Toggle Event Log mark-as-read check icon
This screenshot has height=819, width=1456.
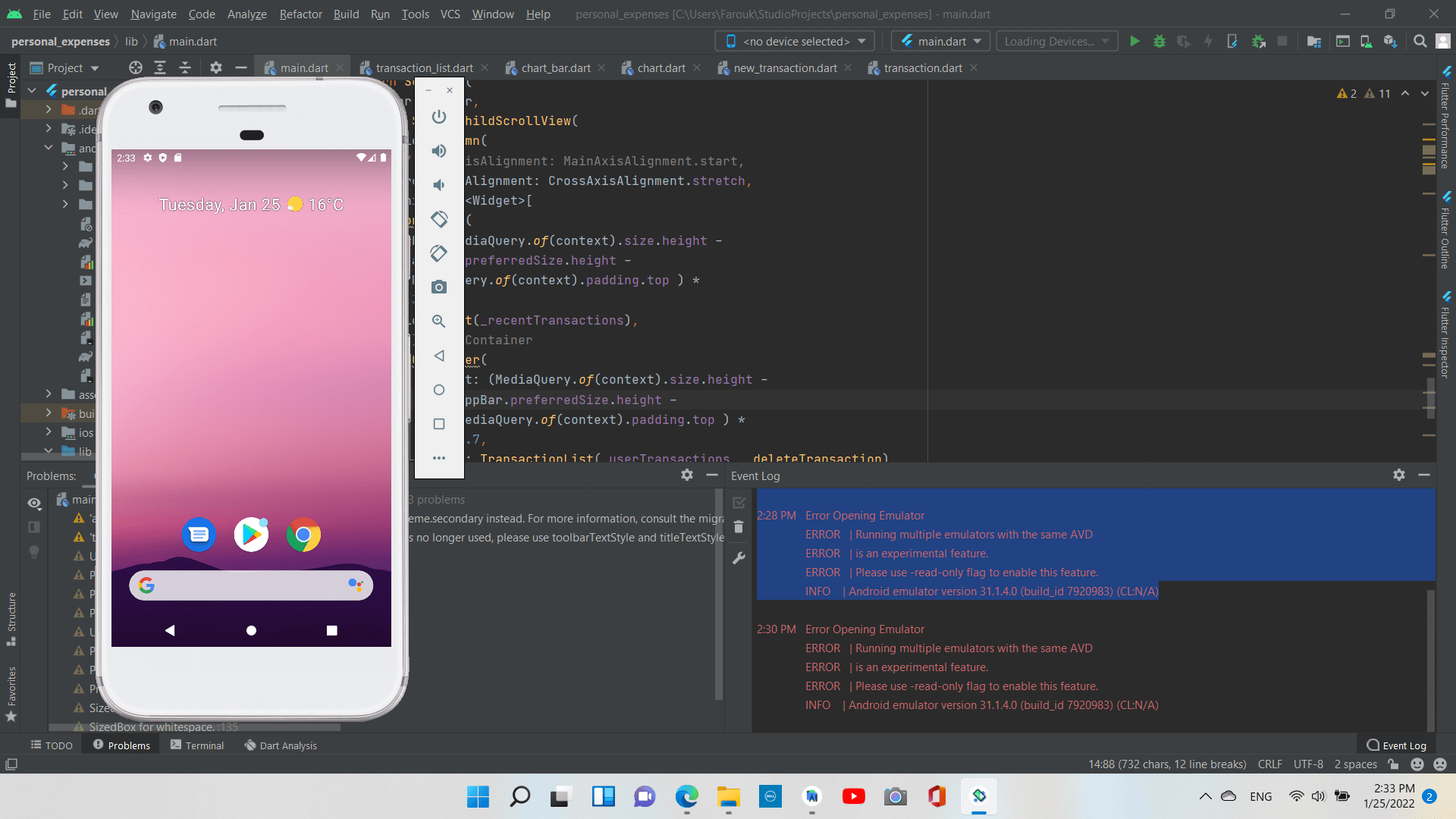pos(739,503)
